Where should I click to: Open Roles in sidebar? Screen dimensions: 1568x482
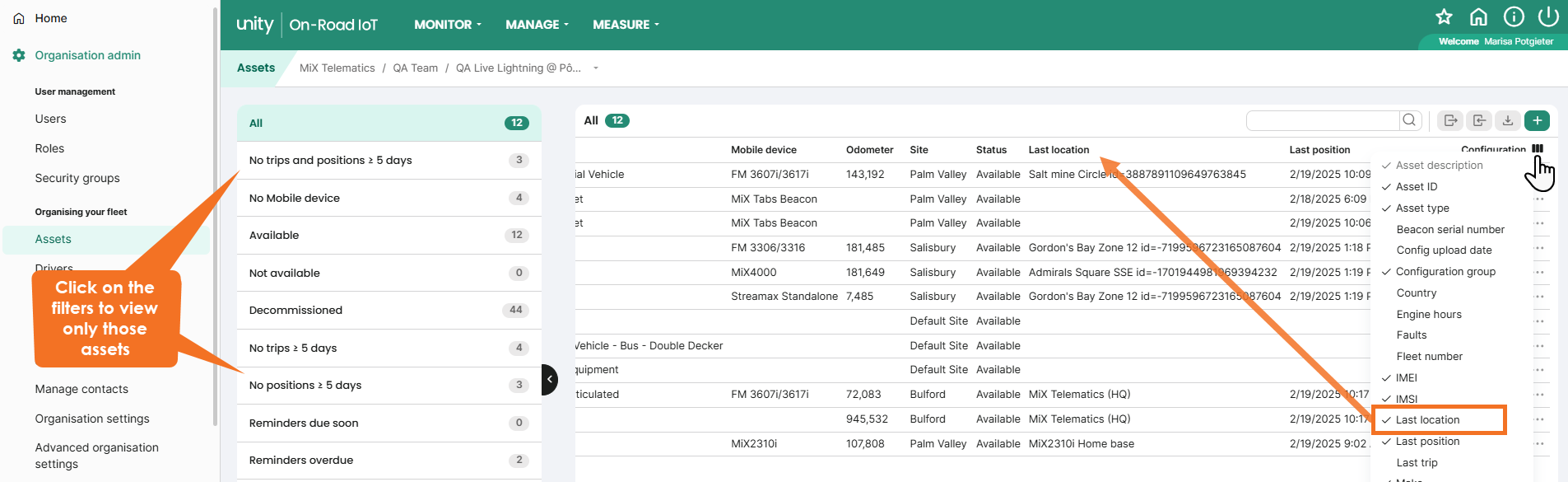[49, 148]
